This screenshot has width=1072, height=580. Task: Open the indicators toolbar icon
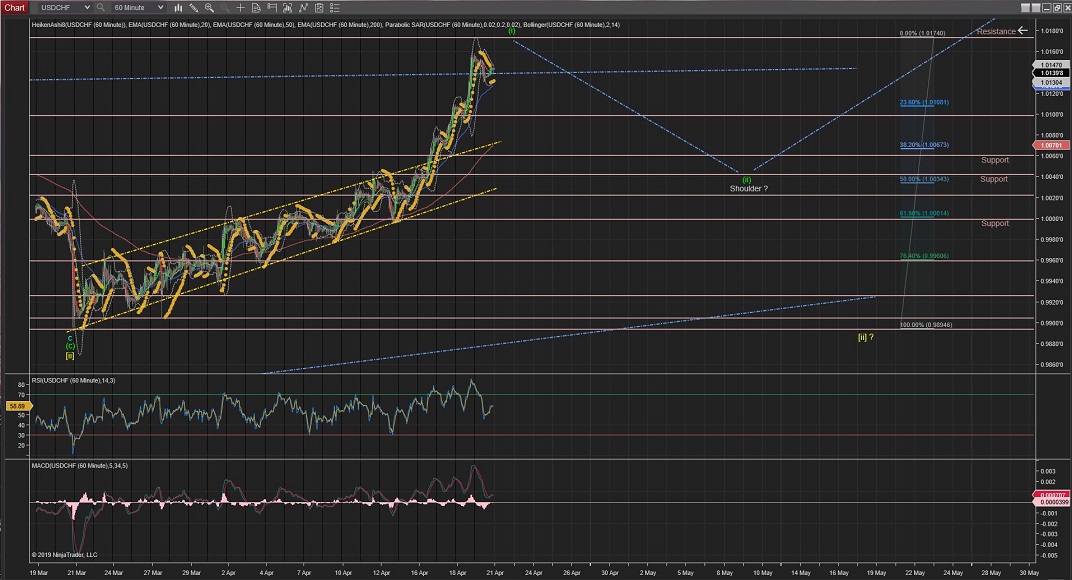[x=303, y=8]
